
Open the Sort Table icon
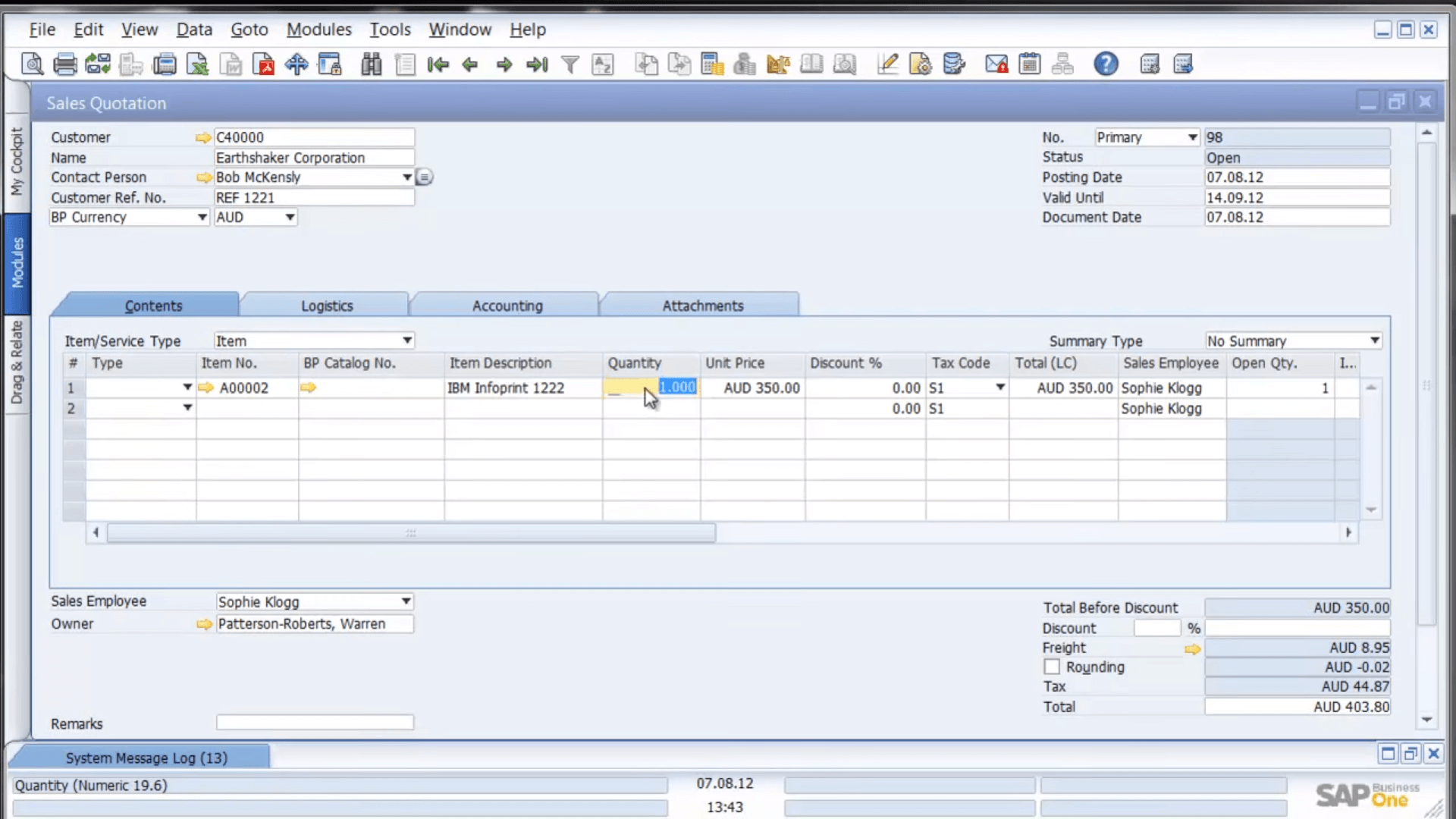click(x=603, y=64)
